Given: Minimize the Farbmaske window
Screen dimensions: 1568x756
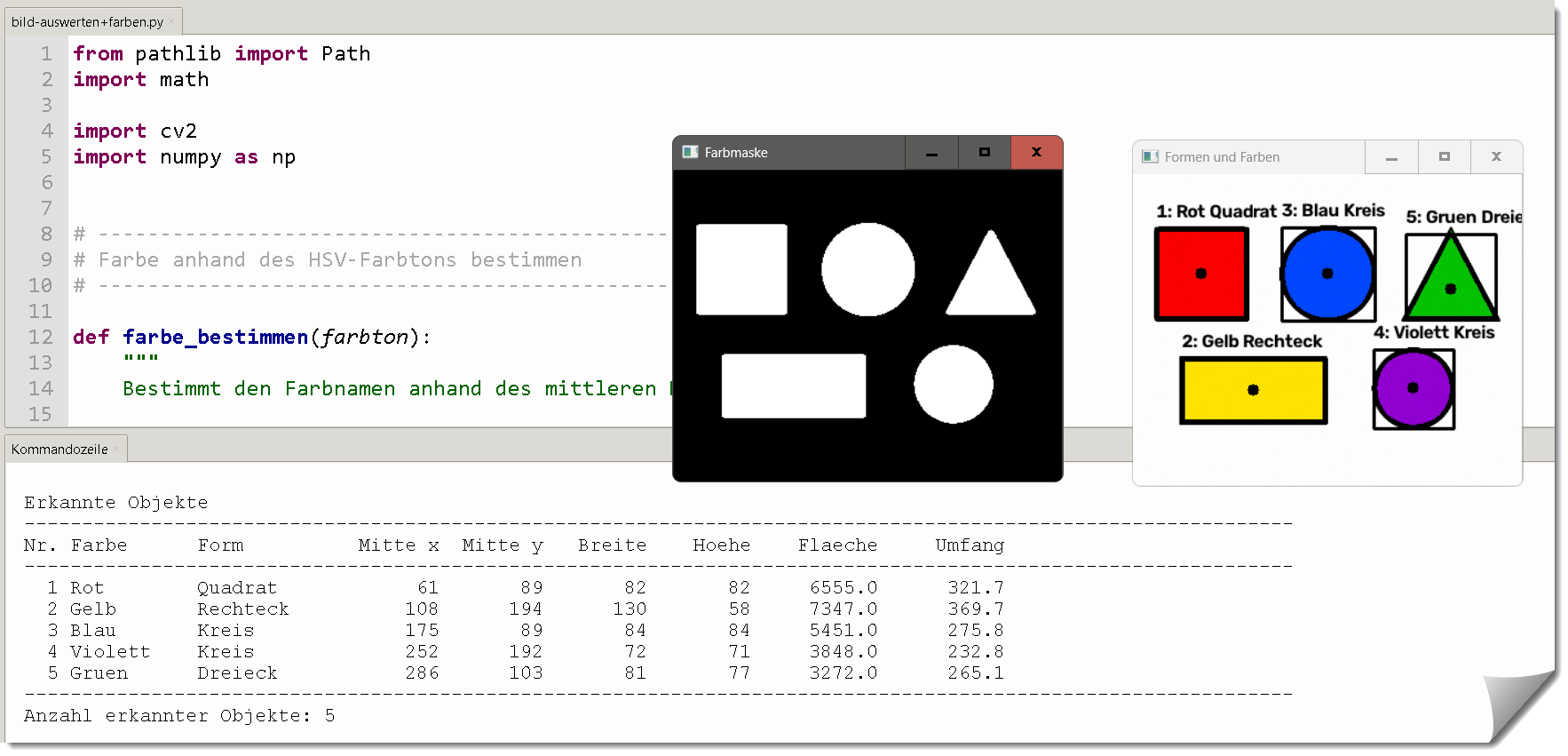Looking at the screenshot, I should (x=931, y=153).
